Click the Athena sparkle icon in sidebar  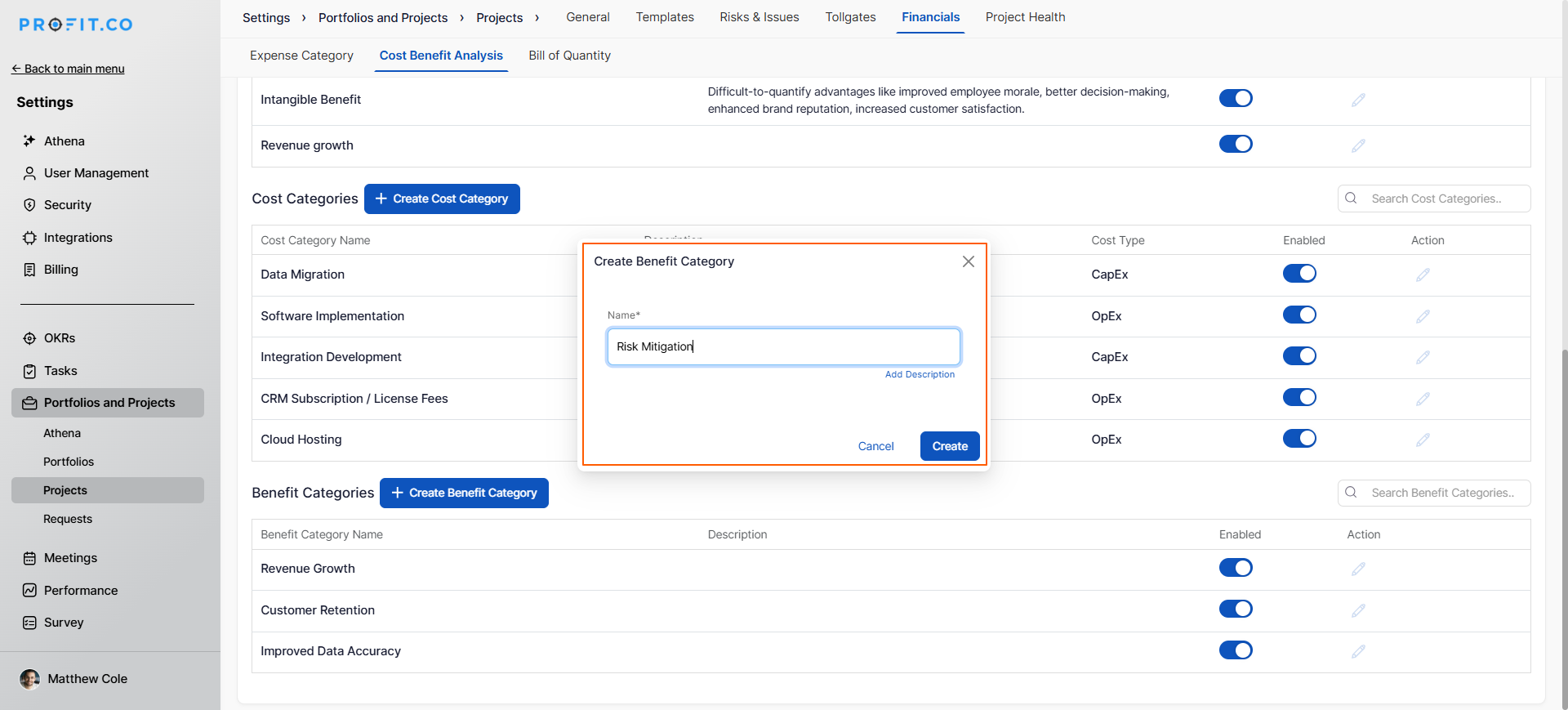click(x=29, y=141)
